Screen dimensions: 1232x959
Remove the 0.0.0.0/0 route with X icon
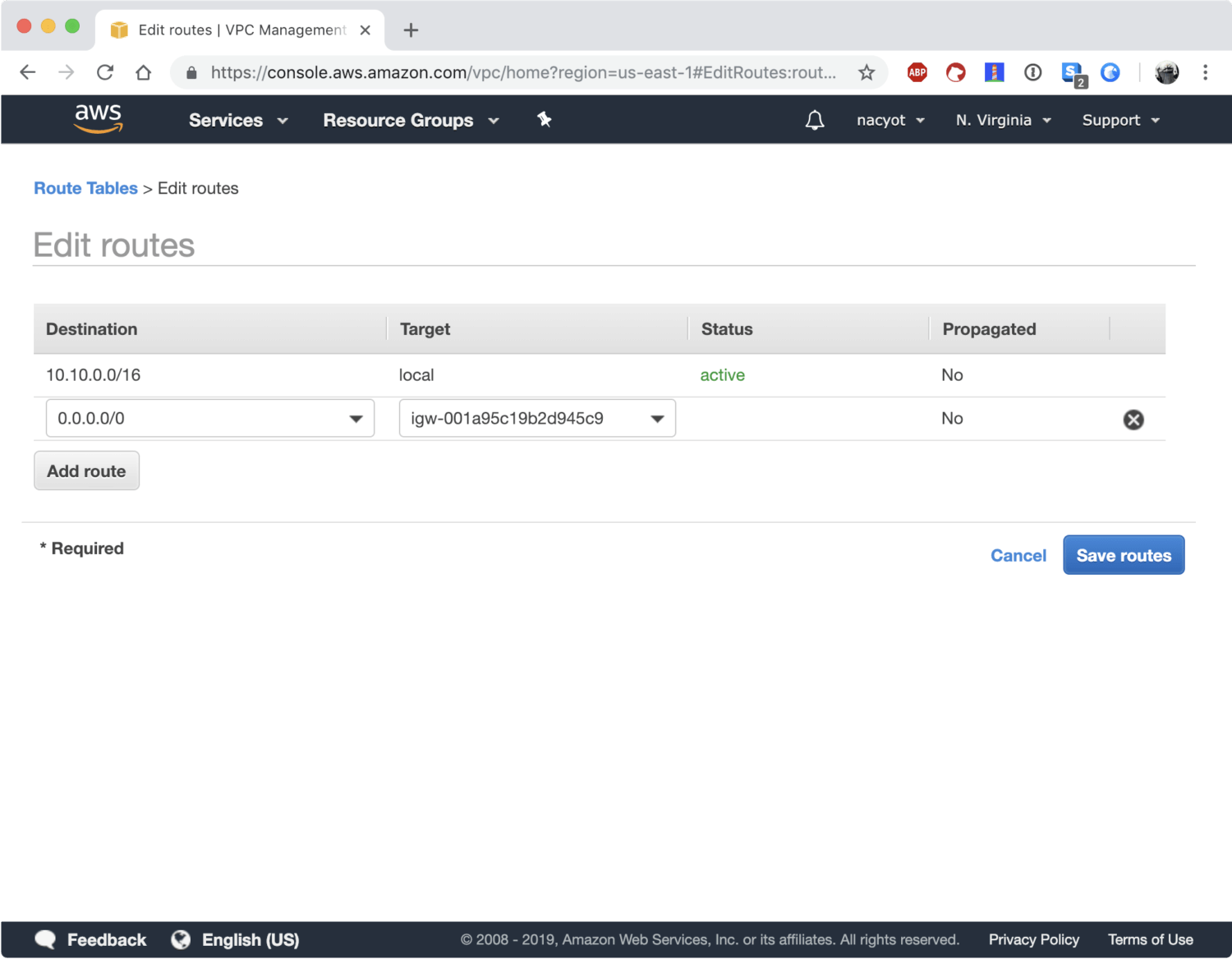click(x=1133, y=420)
